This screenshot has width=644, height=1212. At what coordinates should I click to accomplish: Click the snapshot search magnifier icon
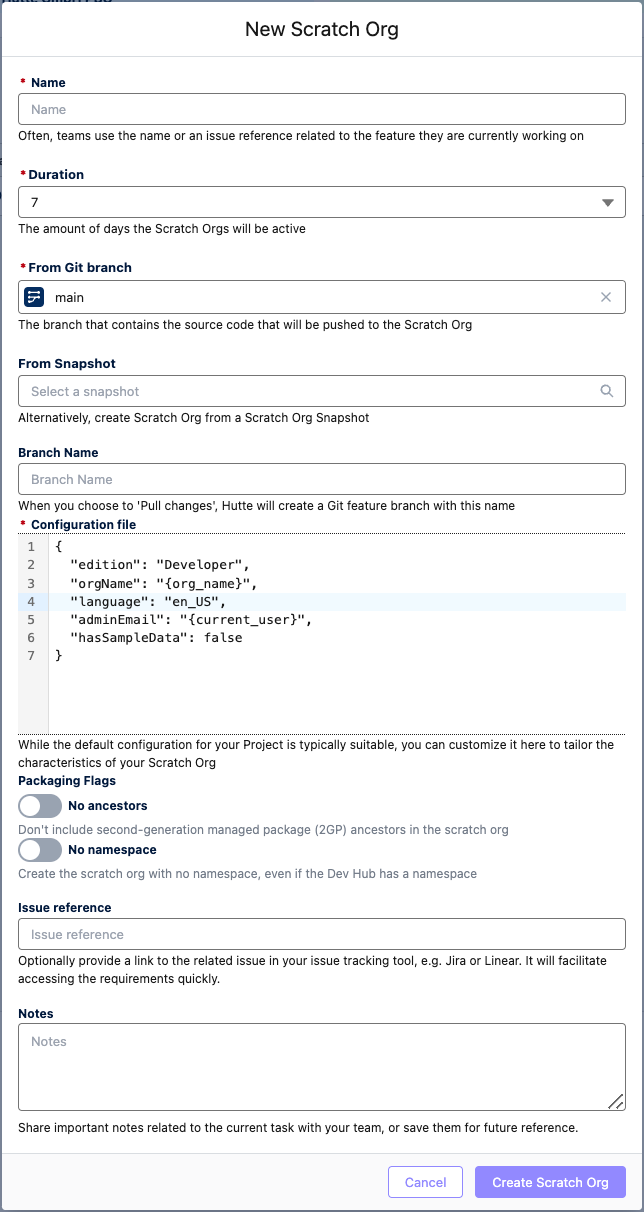(606, 391)
